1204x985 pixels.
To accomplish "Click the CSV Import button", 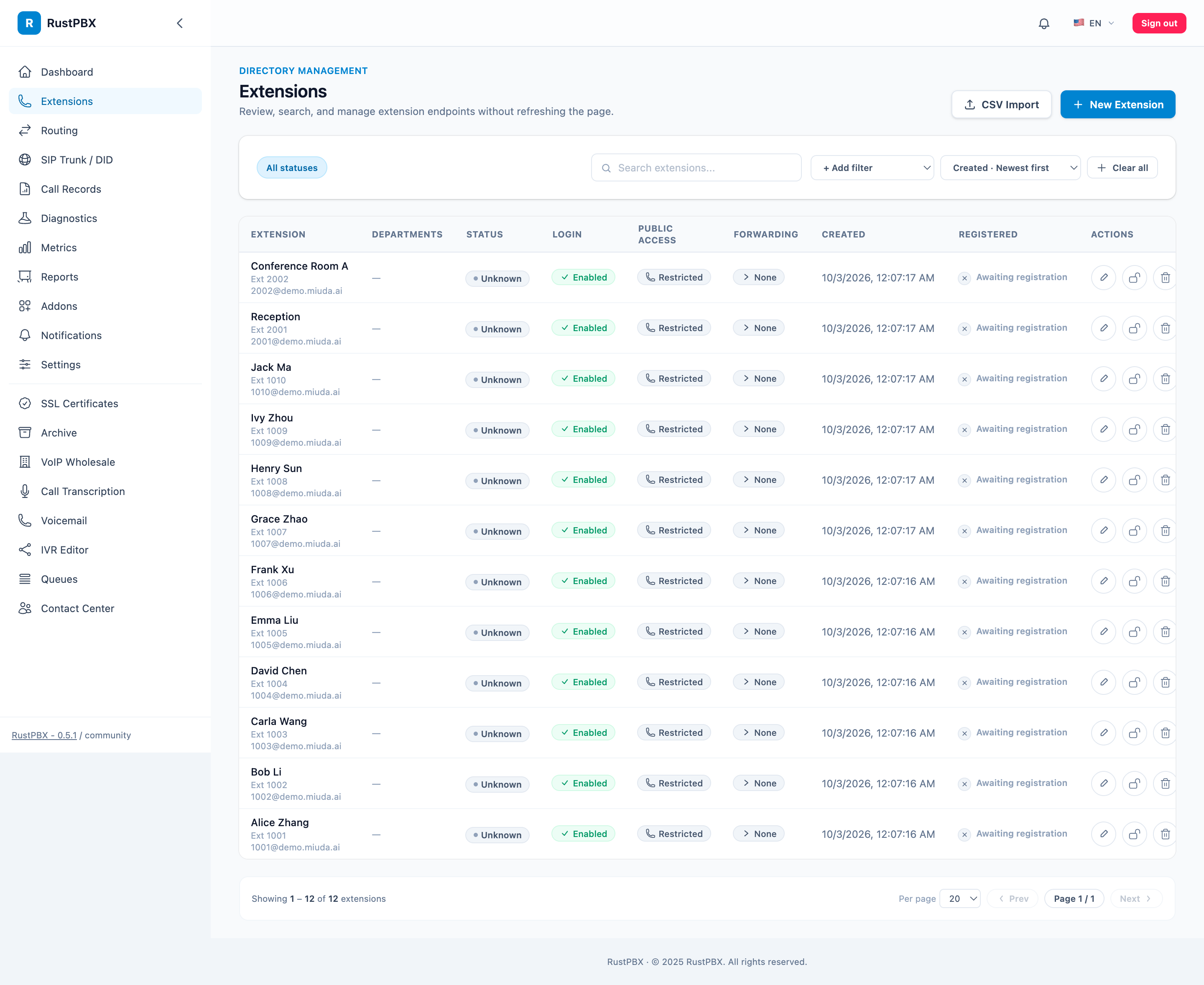I will (1001, 105).
